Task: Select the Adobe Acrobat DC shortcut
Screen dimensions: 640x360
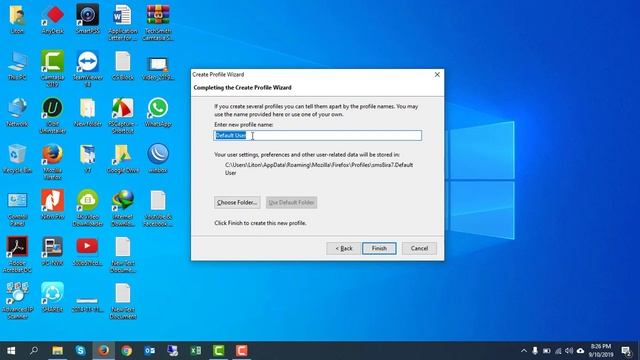Action: tap(17, 255)
